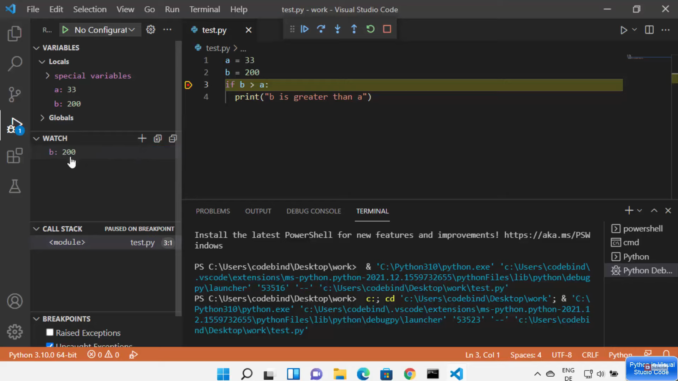
Task: Change CRLF line ending
Action: pos(590,355)
